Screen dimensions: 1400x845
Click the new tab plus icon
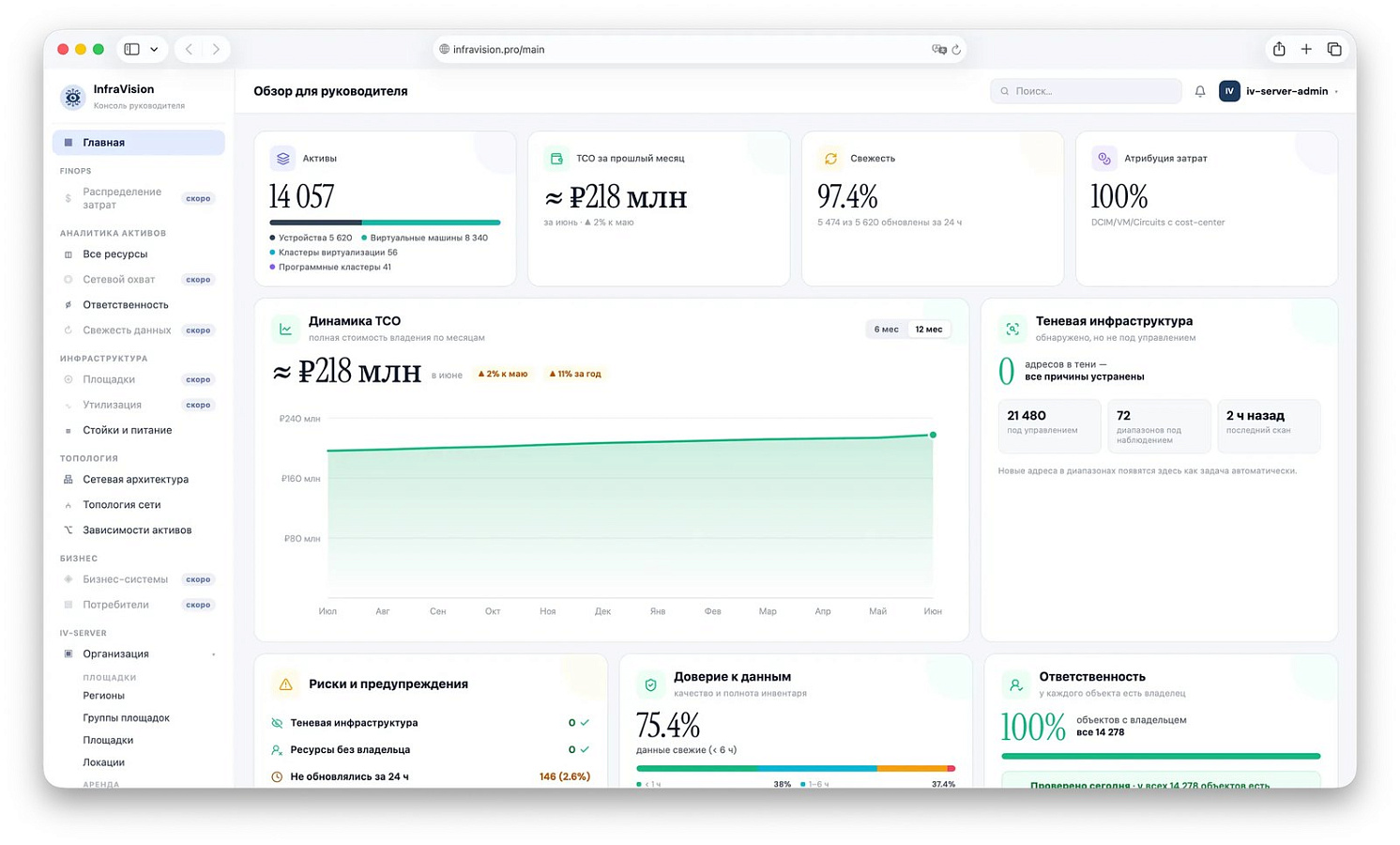click(x=1306, y=49)
